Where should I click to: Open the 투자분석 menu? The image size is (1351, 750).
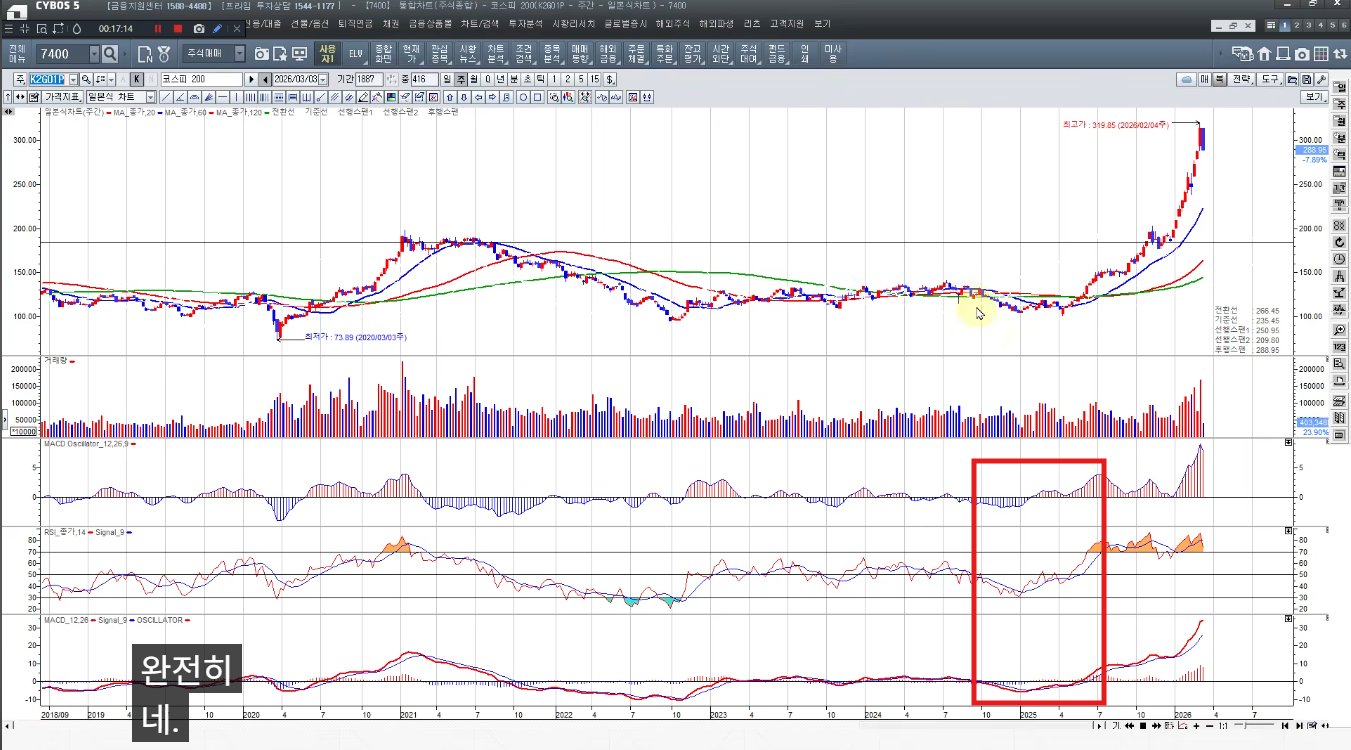pos(525,23)
